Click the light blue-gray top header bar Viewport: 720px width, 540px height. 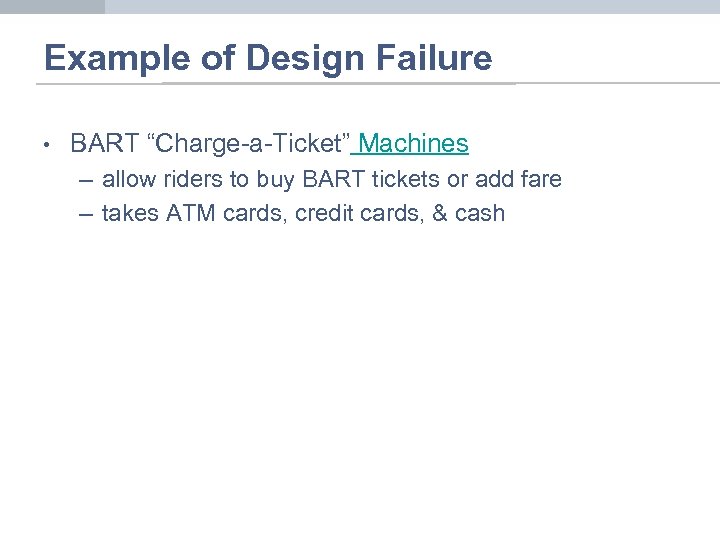tap(410, 6)
